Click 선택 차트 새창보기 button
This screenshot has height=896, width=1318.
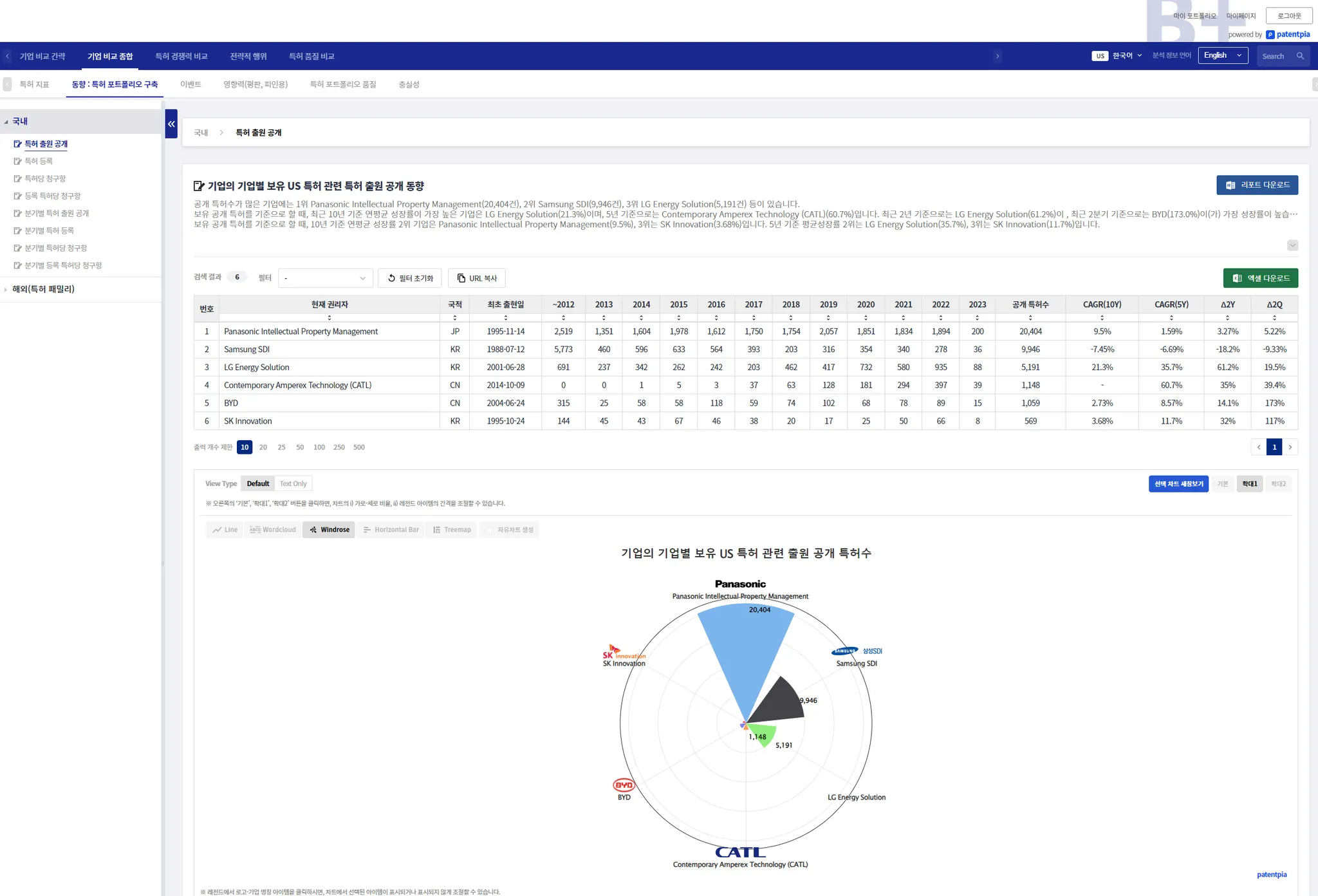(1178, 483)
